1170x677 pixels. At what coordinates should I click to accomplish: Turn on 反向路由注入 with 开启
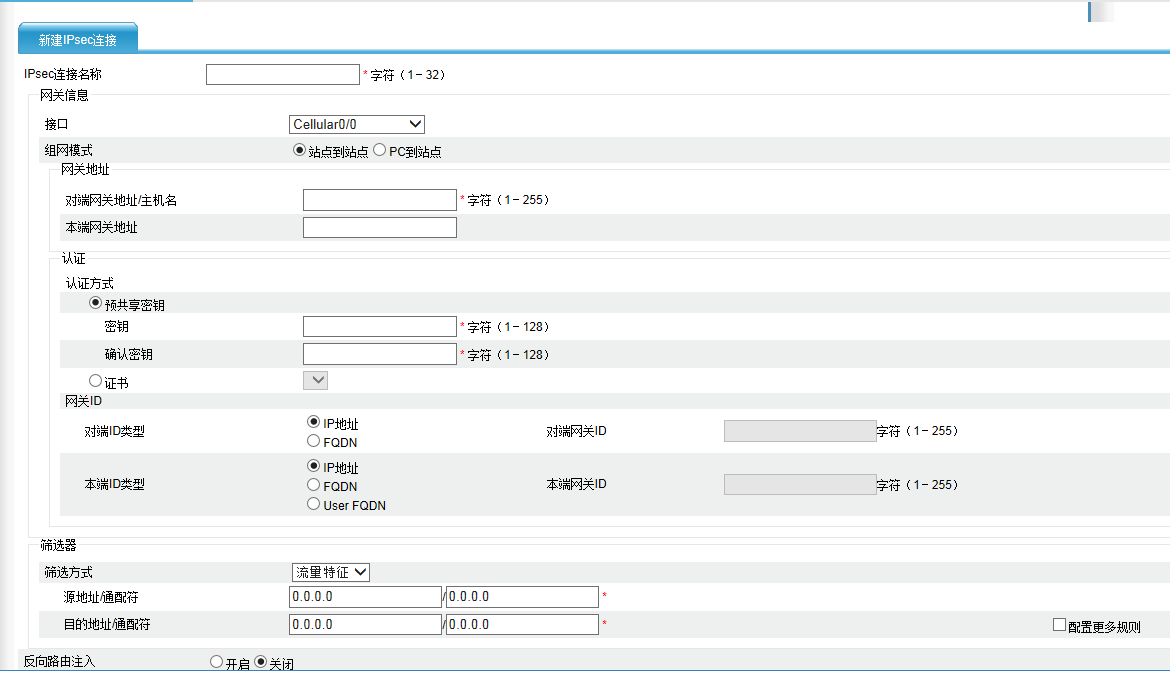(x=216, y=662)
